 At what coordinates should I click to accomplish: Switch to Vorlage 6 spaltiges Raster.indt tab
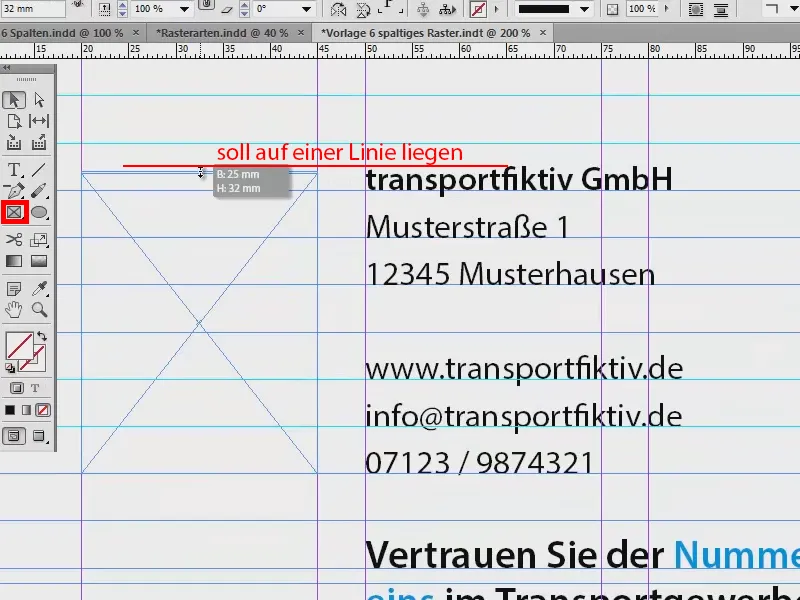point(426,33)
